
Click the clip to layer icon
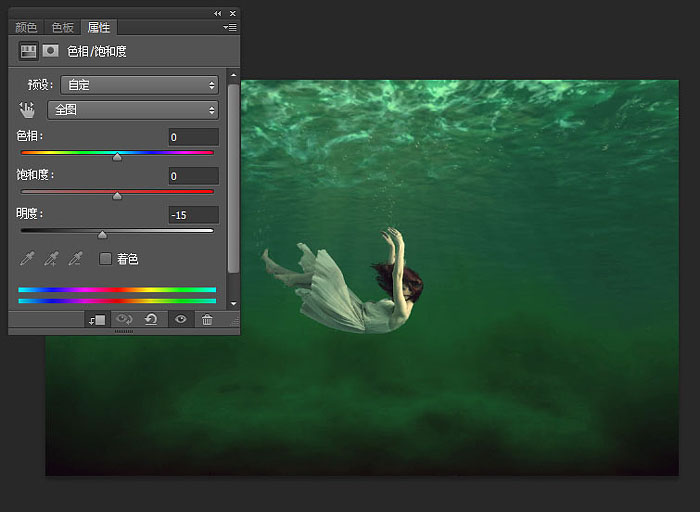click(x=97, y=320)
